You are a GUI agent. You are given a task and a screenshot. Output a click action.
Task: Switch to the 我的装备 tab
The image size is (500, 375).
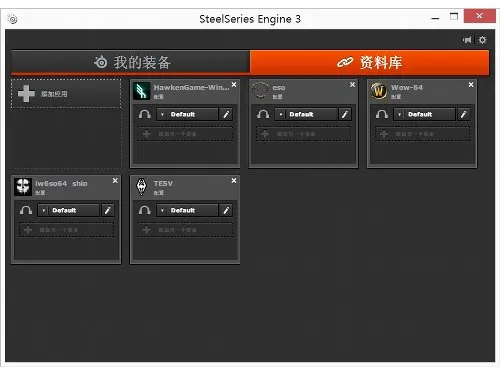tap(130, 62)
